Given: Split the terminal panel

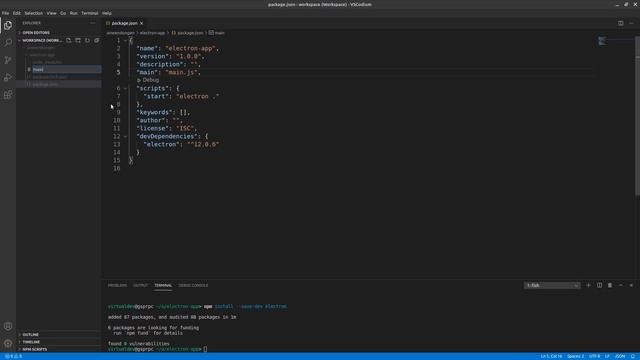Looking at the screenshot, I should [599, 285].
